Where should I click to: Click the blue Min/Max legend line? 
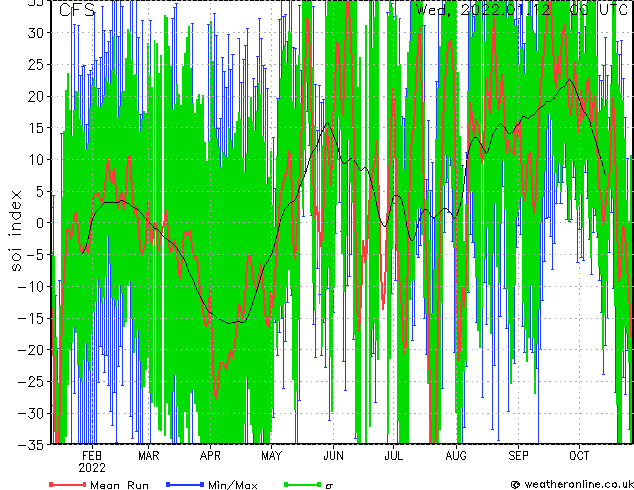[186, 484]
